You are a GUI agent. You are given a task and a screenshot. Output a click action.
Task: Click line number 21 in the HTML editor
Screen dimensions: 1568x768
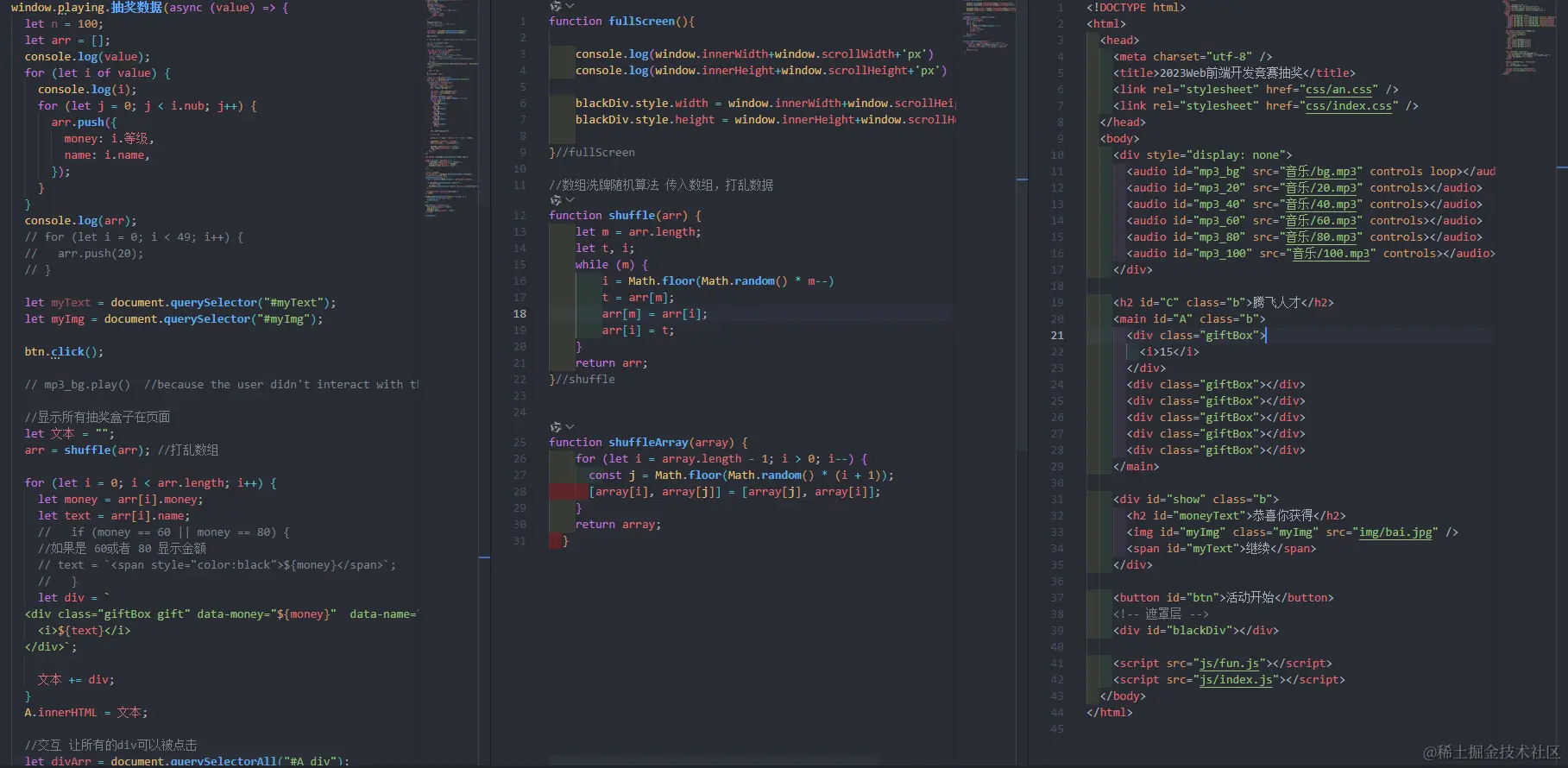point(1057,336)
